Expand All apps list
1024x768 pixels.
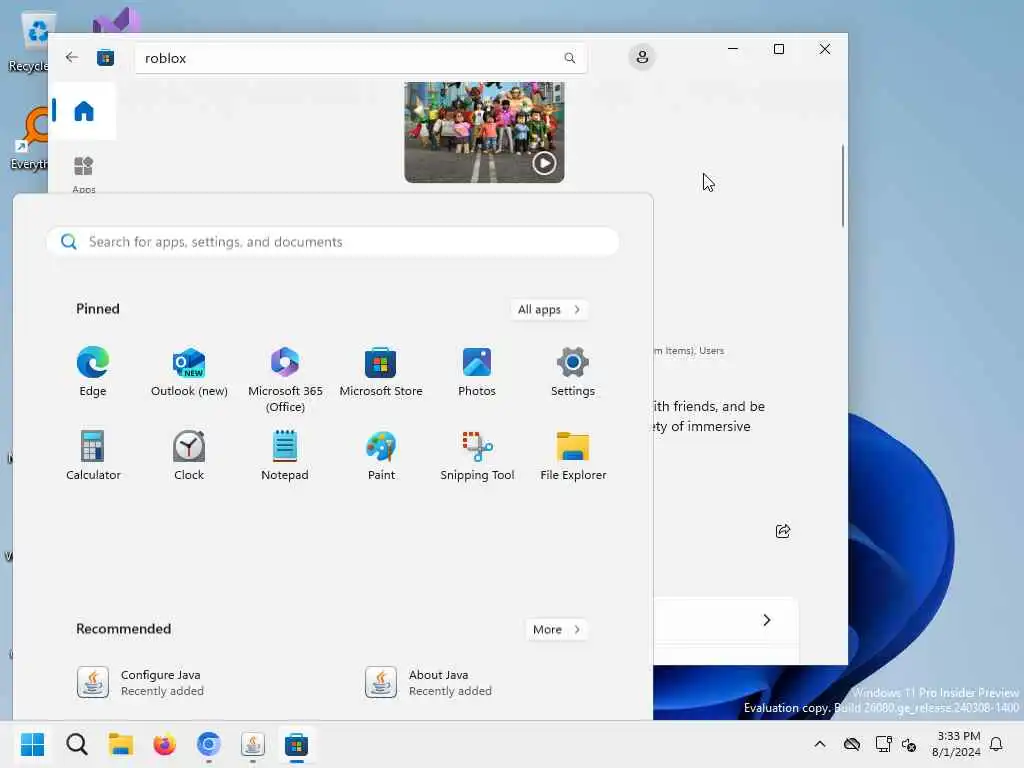pyautogui.click(x=549, y=310)
